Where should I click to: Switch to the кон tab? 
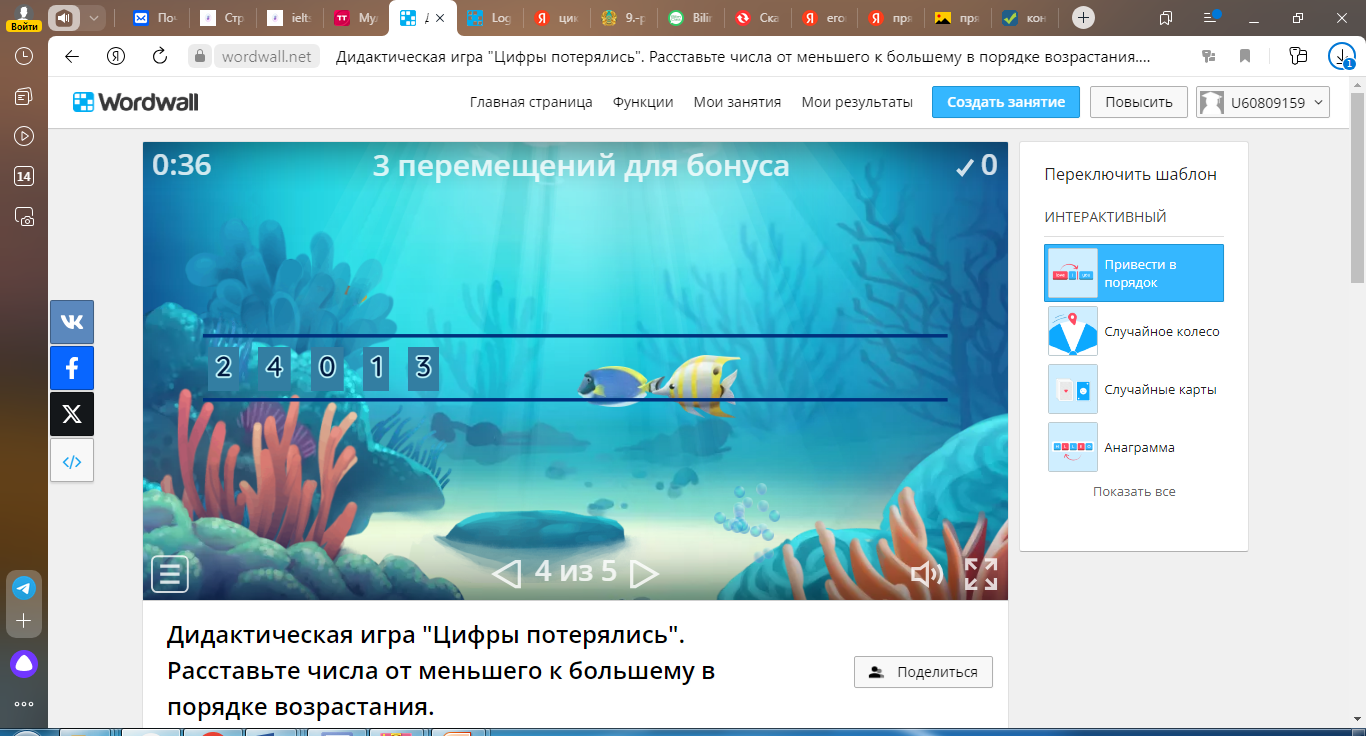tap(1025, 18)
